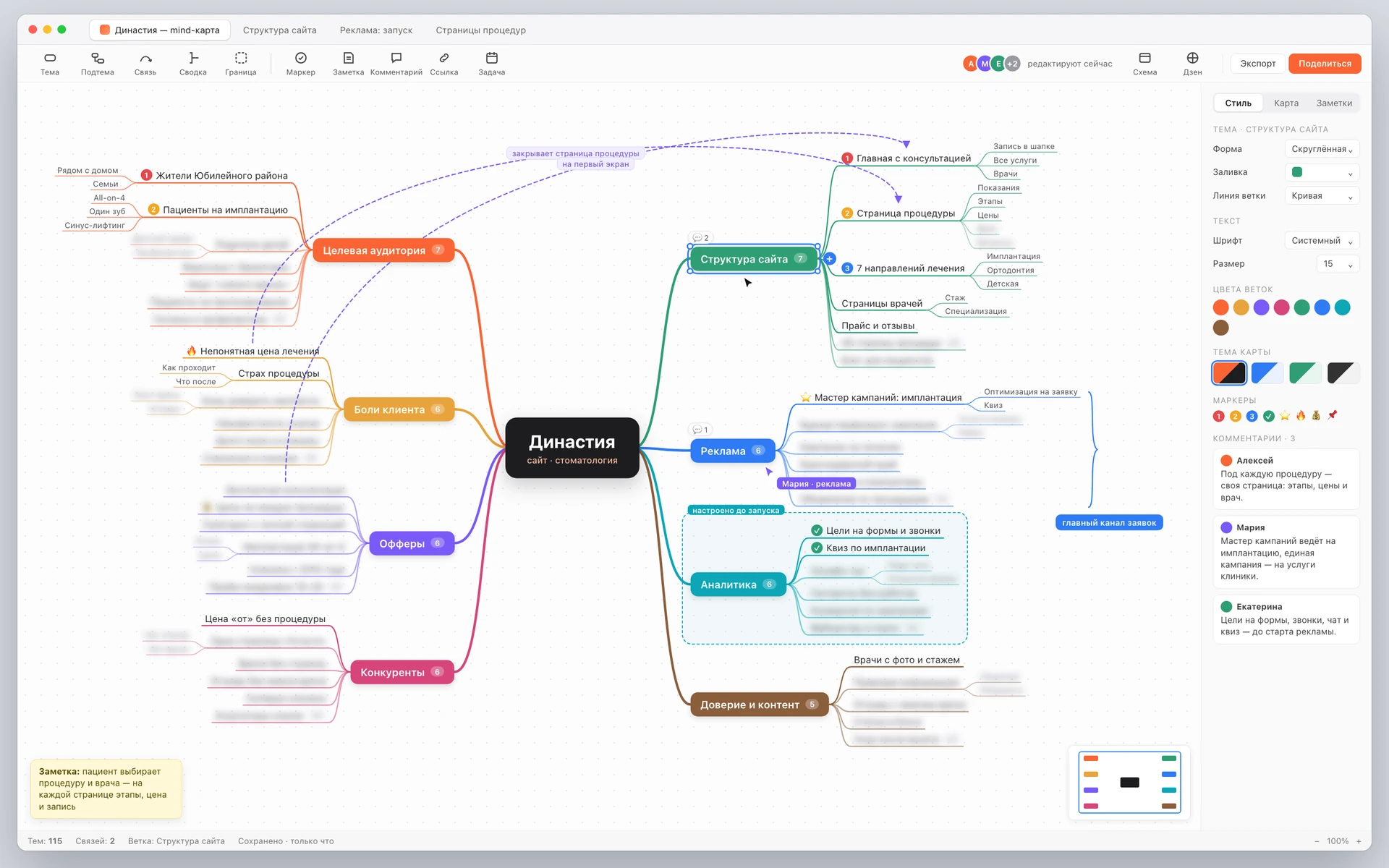Open the Шрифт font dropdown

point(1322,240)
